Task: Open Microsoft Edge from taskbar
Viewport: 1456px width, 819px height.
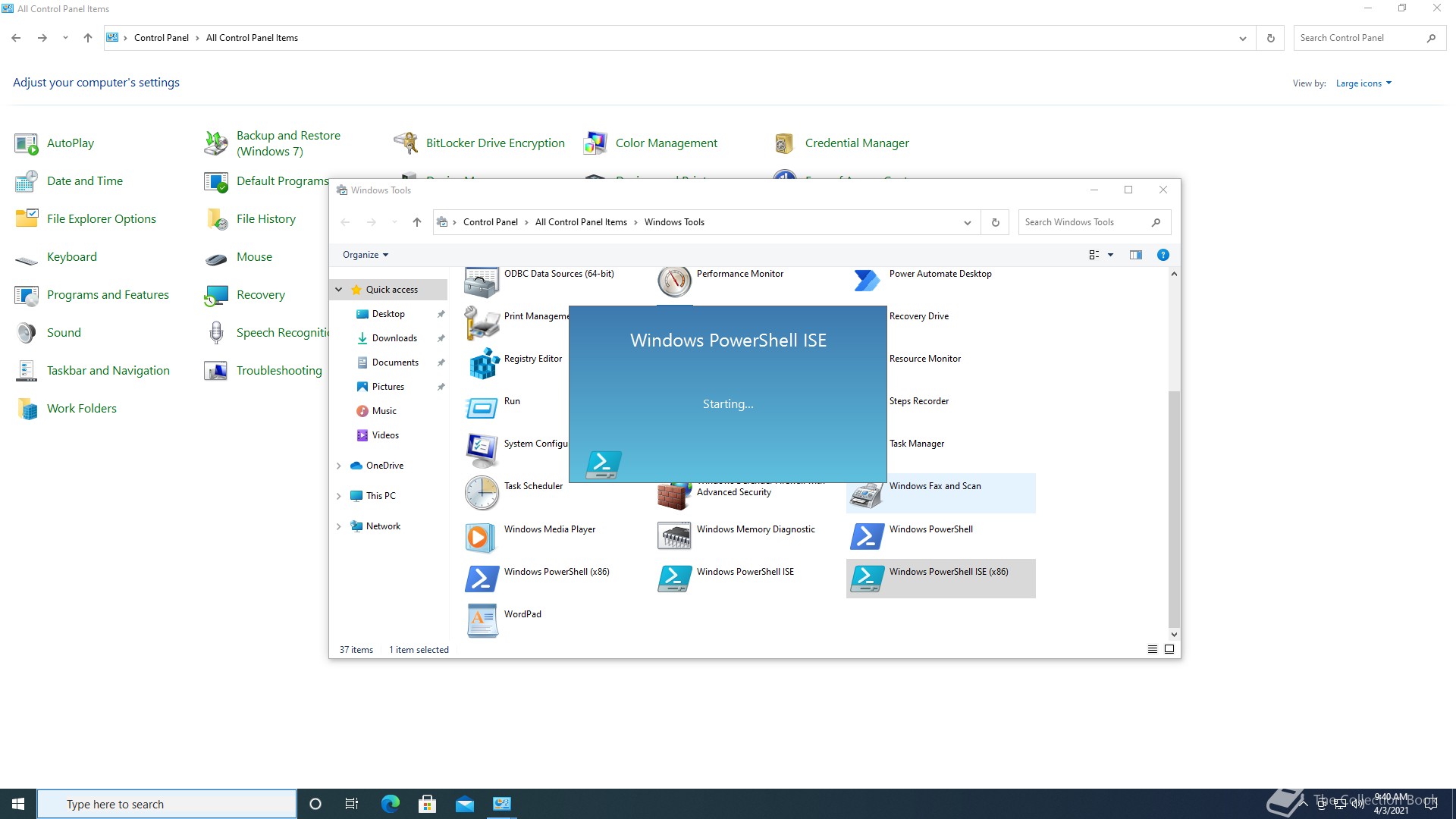Action: 390,804
